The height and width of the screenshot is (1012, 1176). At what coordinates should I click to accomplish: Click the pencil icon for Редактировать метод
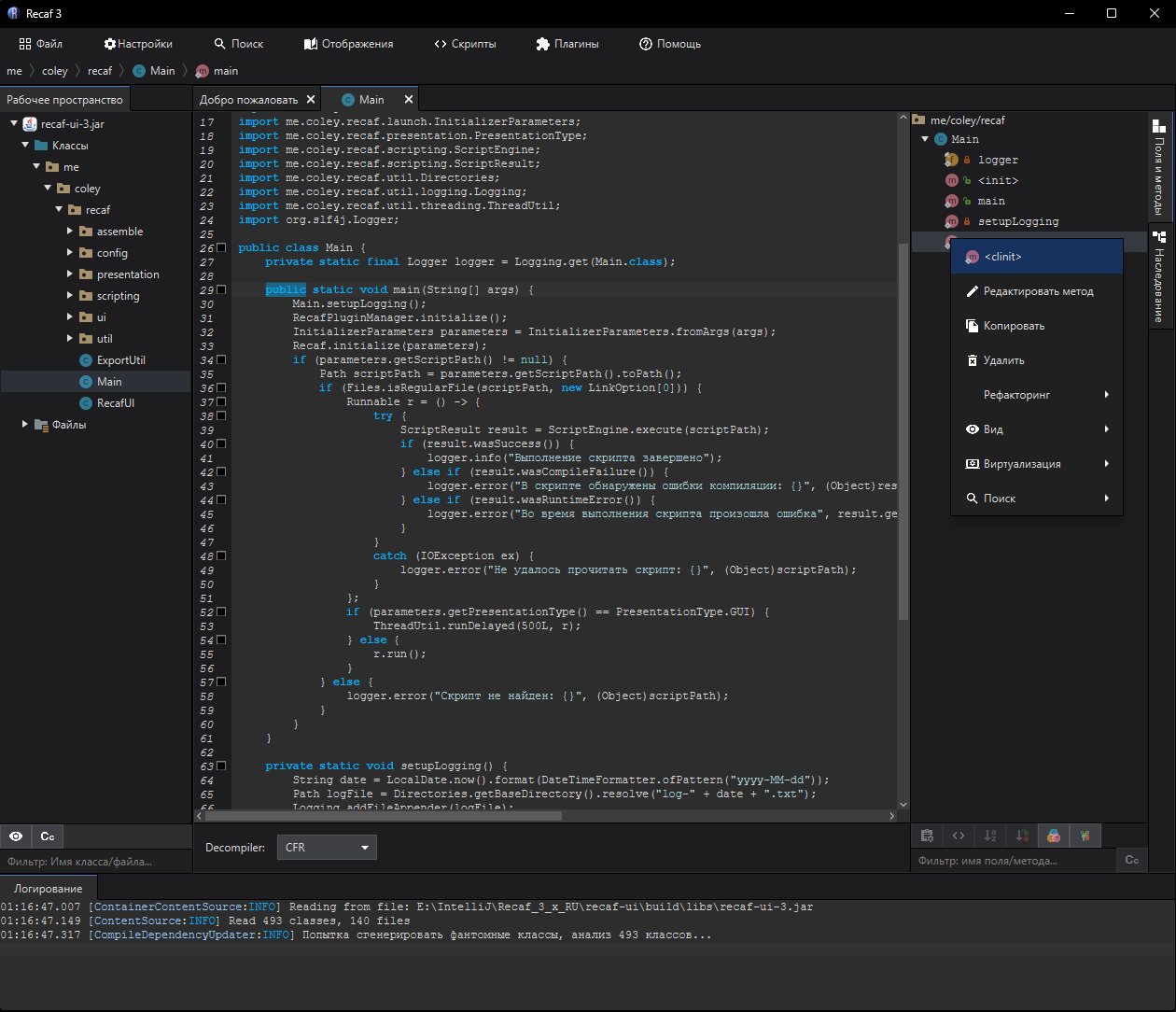pos(973,291)
